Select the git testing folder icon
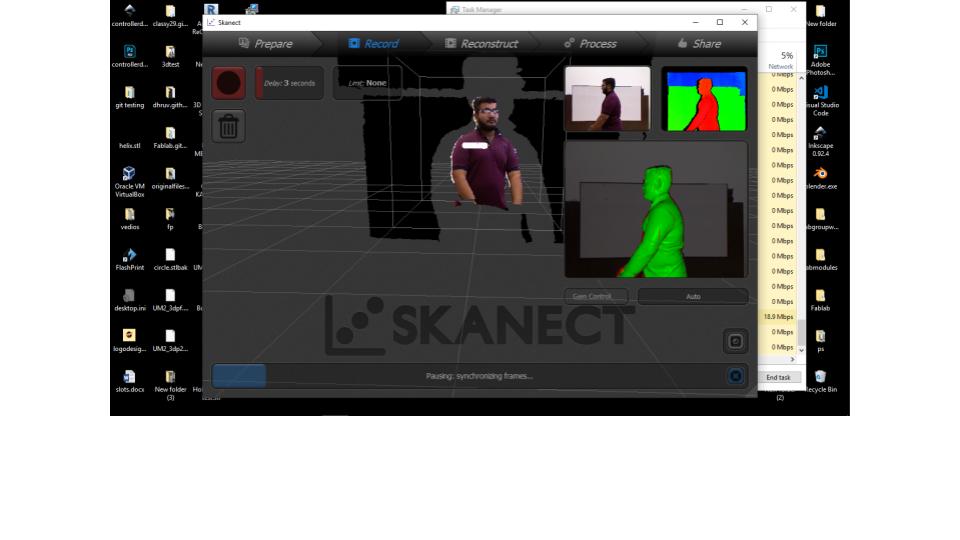Viewport: 960px width, 540px height. [130, 97]
